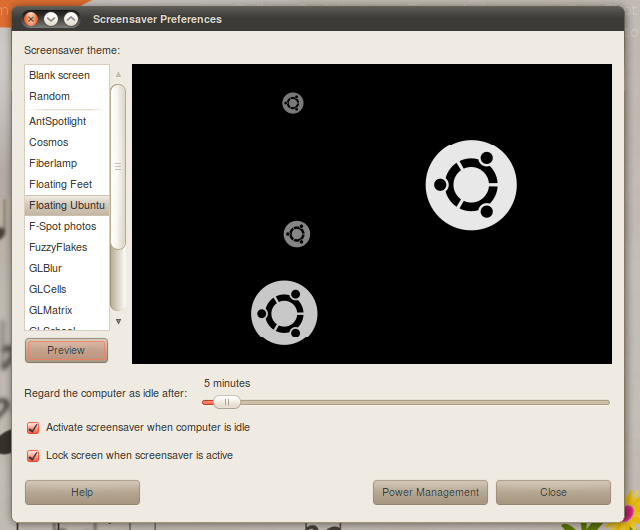Choose AntSpotlight from the theme list
Viewport: 640px width, 530px height.
pyautogui.click(x=67, y=121)
